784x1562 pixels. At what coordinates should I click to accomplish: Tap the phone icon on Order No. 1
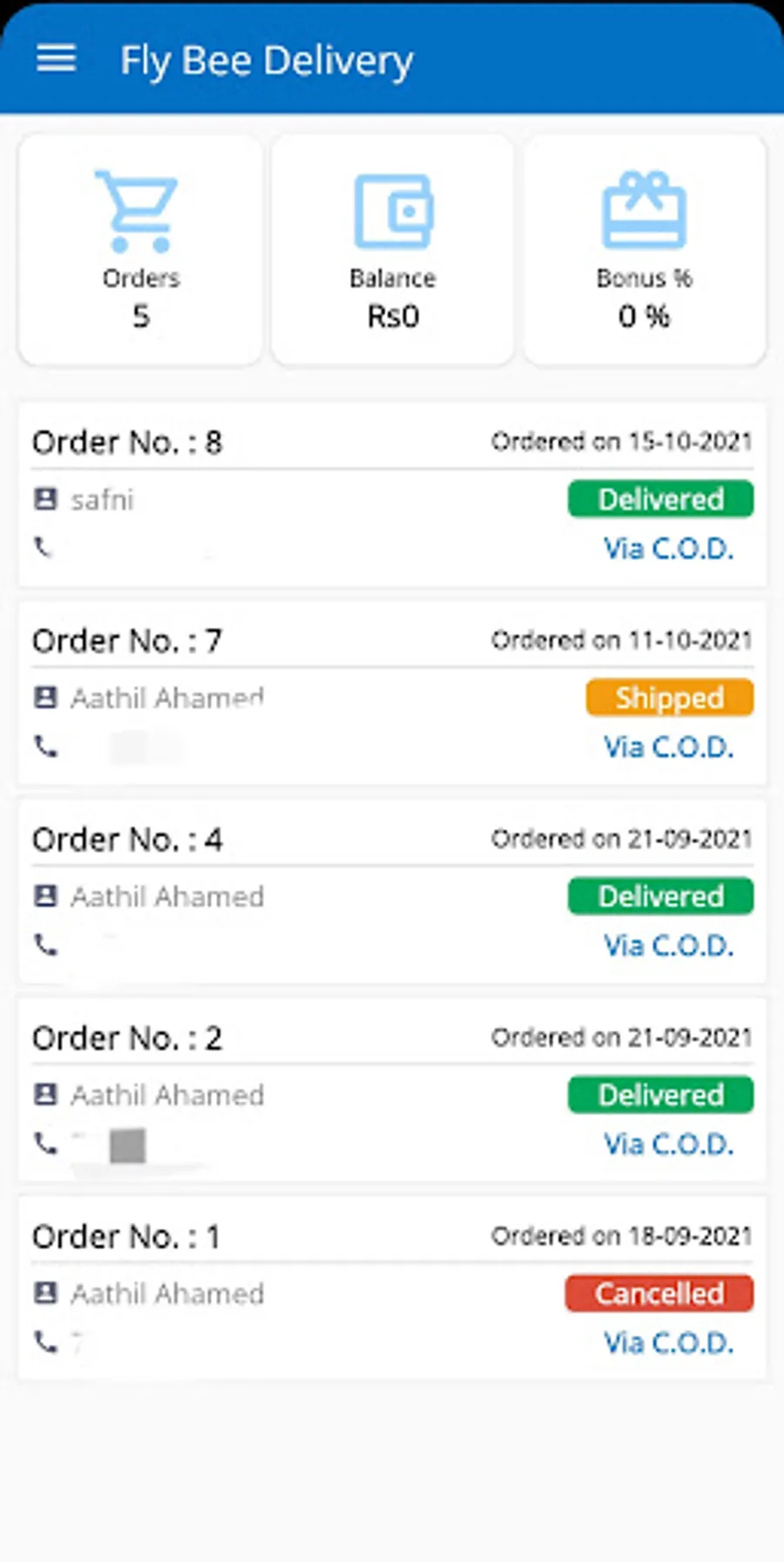click(45, 1342)
